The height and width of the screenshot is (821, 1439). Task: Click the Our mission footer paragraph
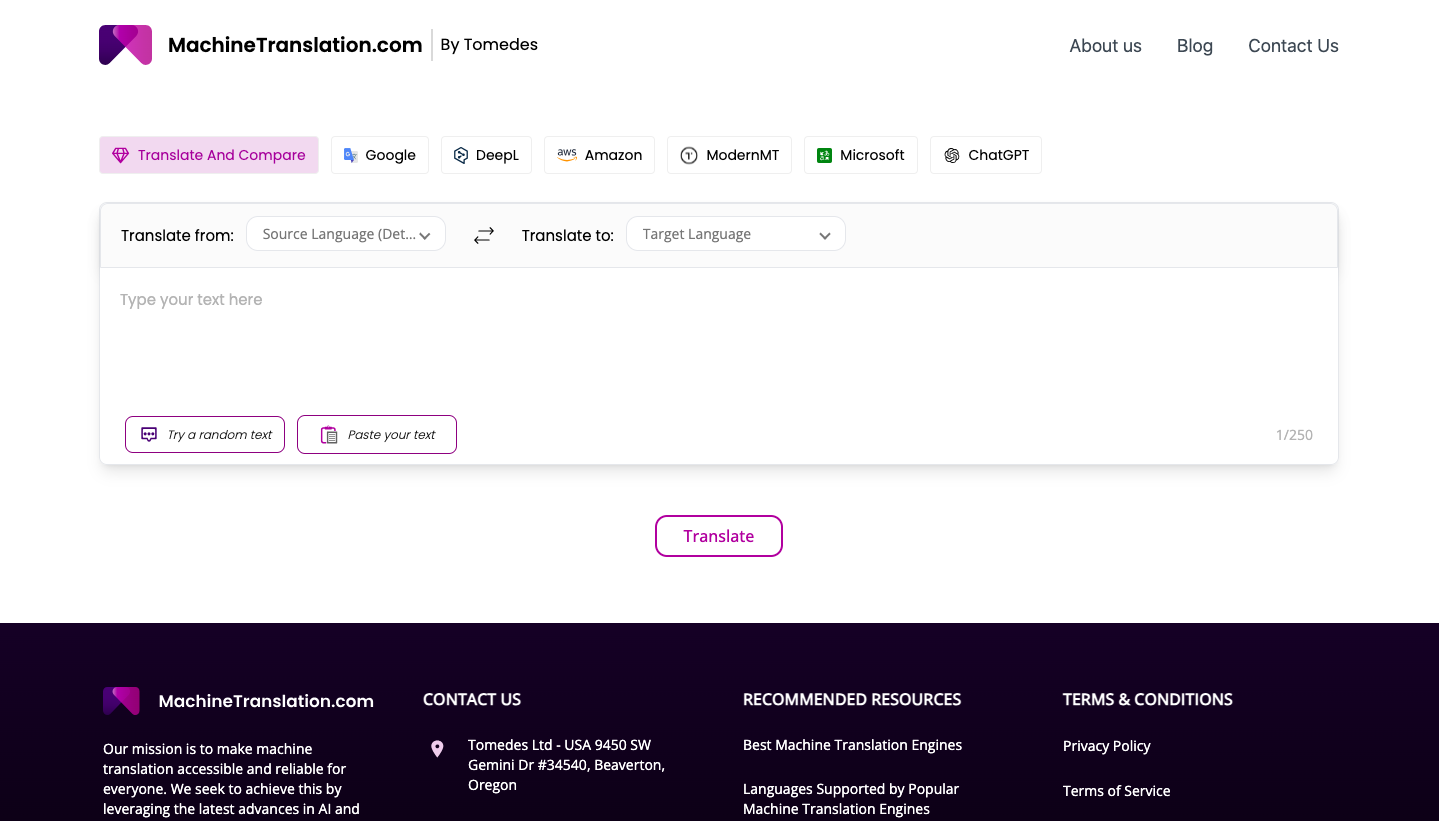pyautogui.click(x=231, y=779)
